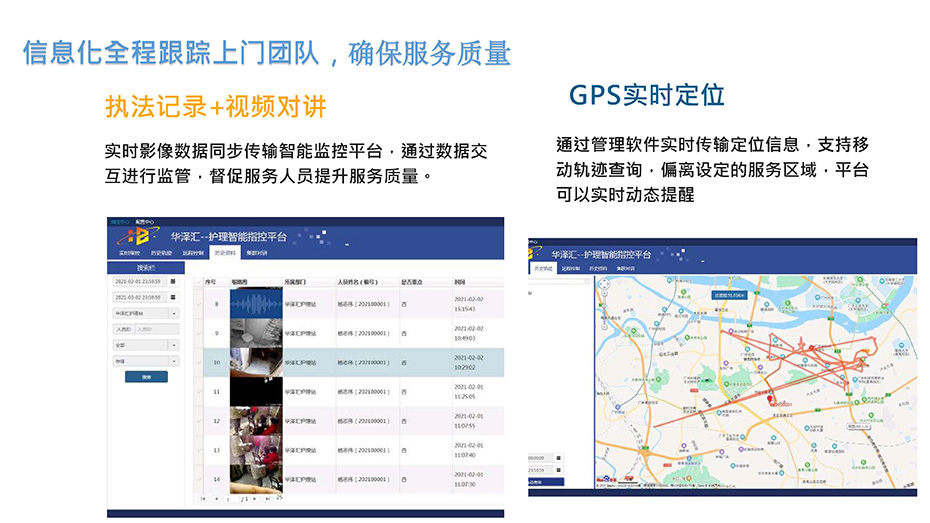Go to first page of records table
This screenshot has height=523, width=930.
coord(204,498)
